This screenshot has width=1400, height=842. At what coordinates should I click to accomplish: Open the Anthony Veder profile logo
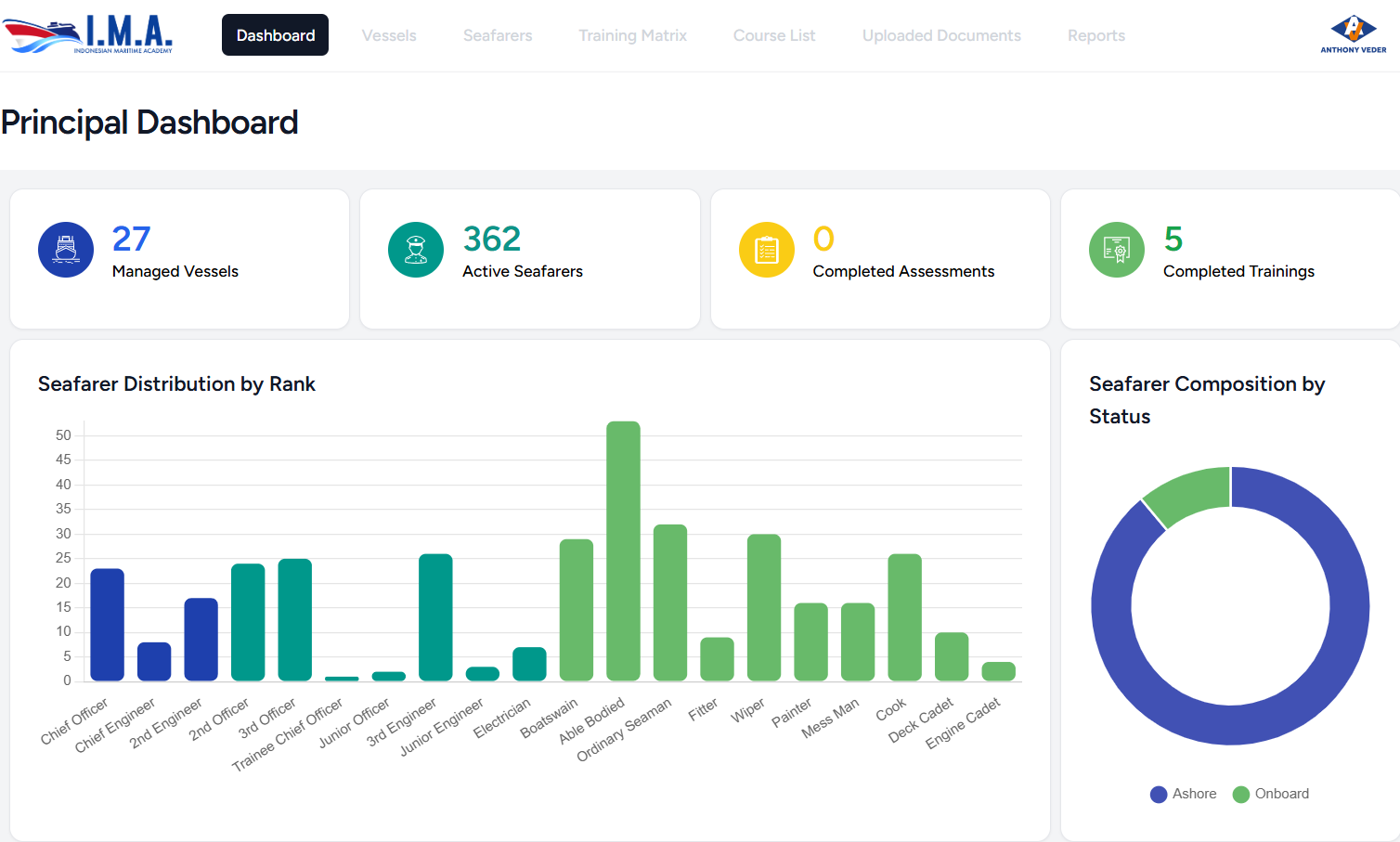1353,35
